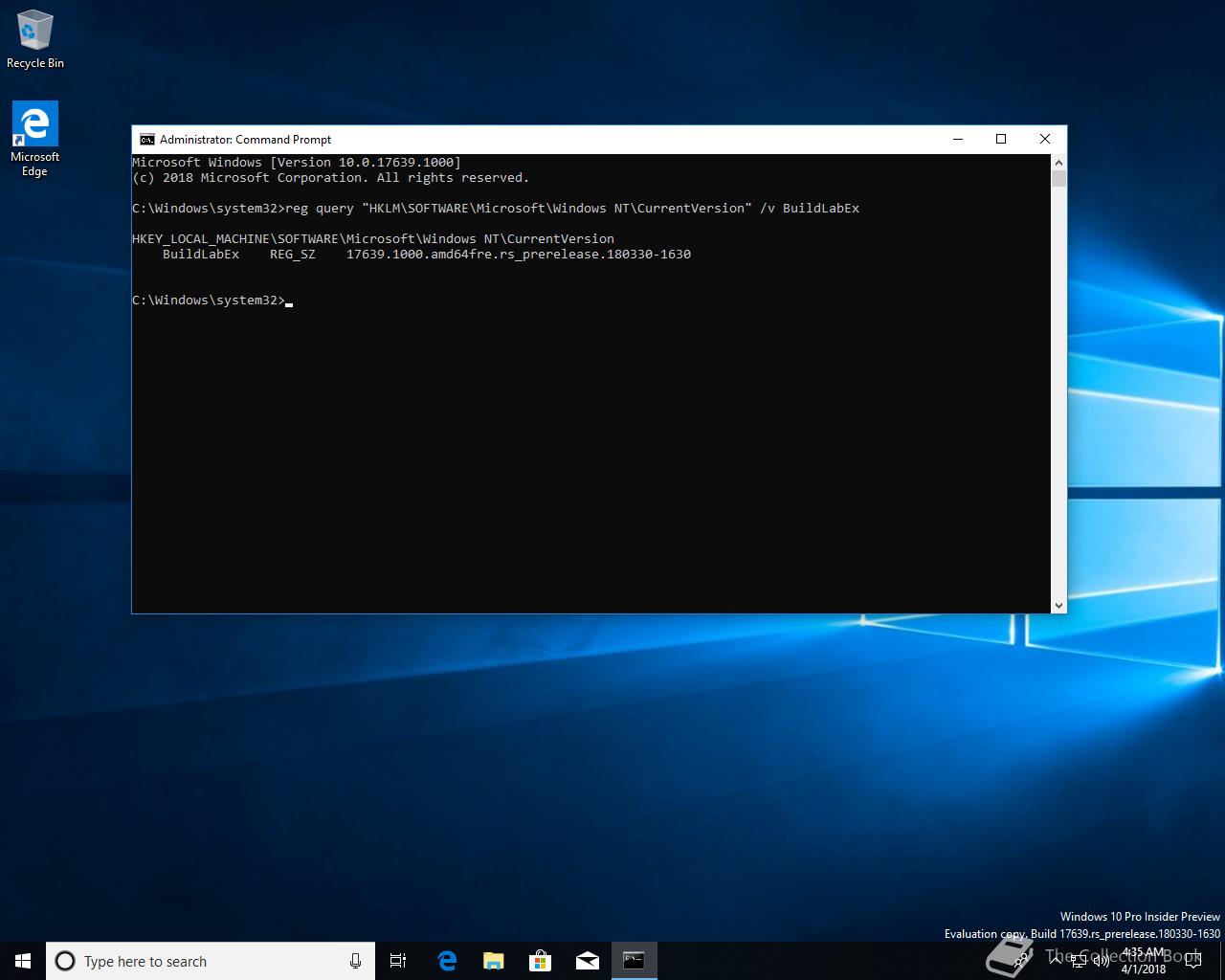Click the scrollbar up arrow in Command Prompt
1225x980 pixels.
click(x=1058, y=162)
